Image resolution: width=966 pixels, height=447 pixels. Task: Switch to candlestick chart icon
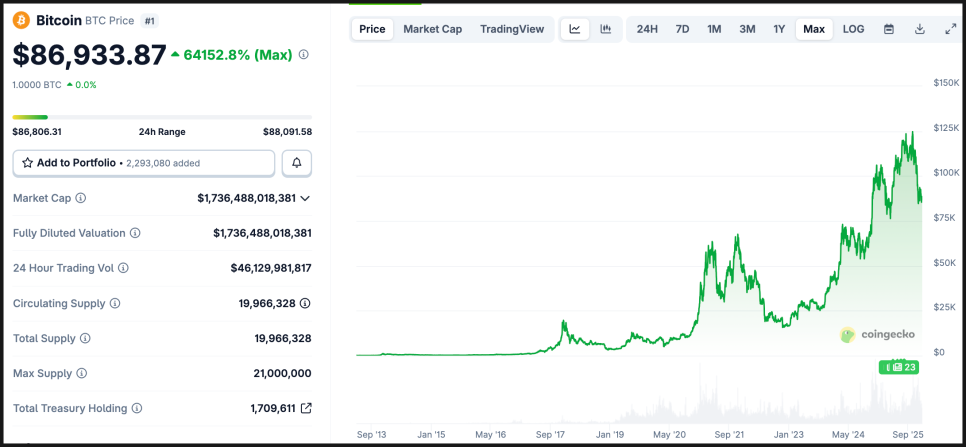tap(605, 29)
